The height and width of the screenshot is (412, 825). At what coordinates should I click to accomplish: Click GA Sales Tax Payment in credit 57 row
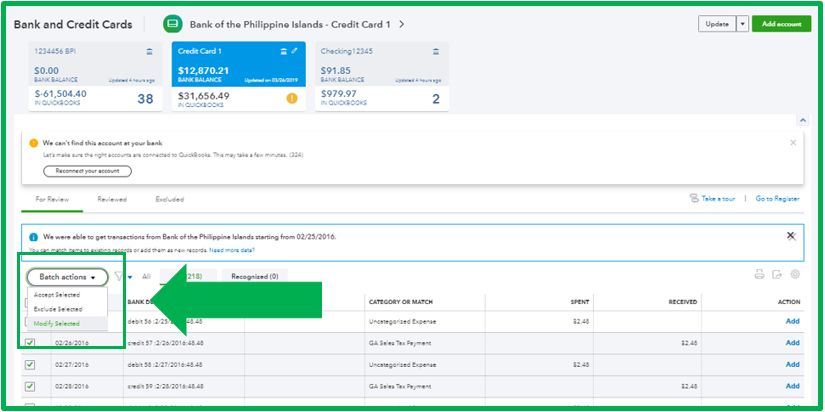(x=400, y=343)
